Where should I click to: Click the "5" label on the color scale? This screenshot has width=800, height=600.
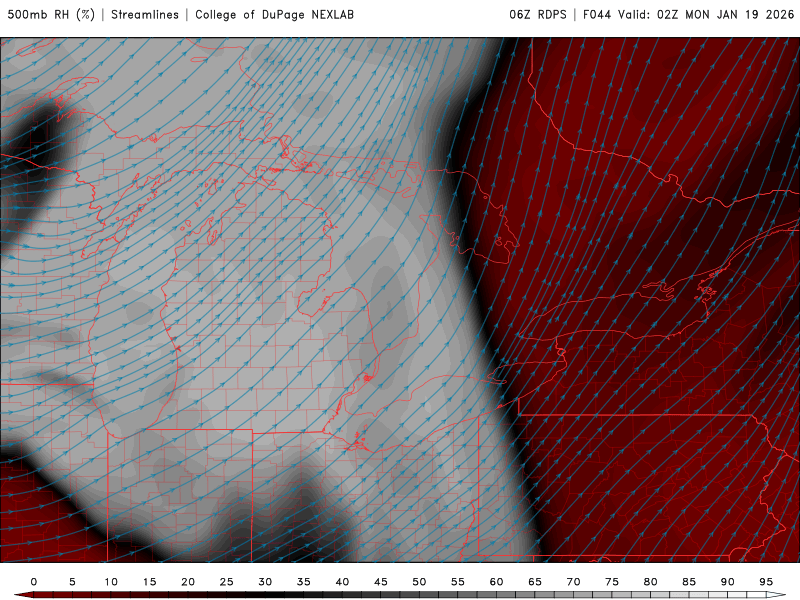coord(72,582)
